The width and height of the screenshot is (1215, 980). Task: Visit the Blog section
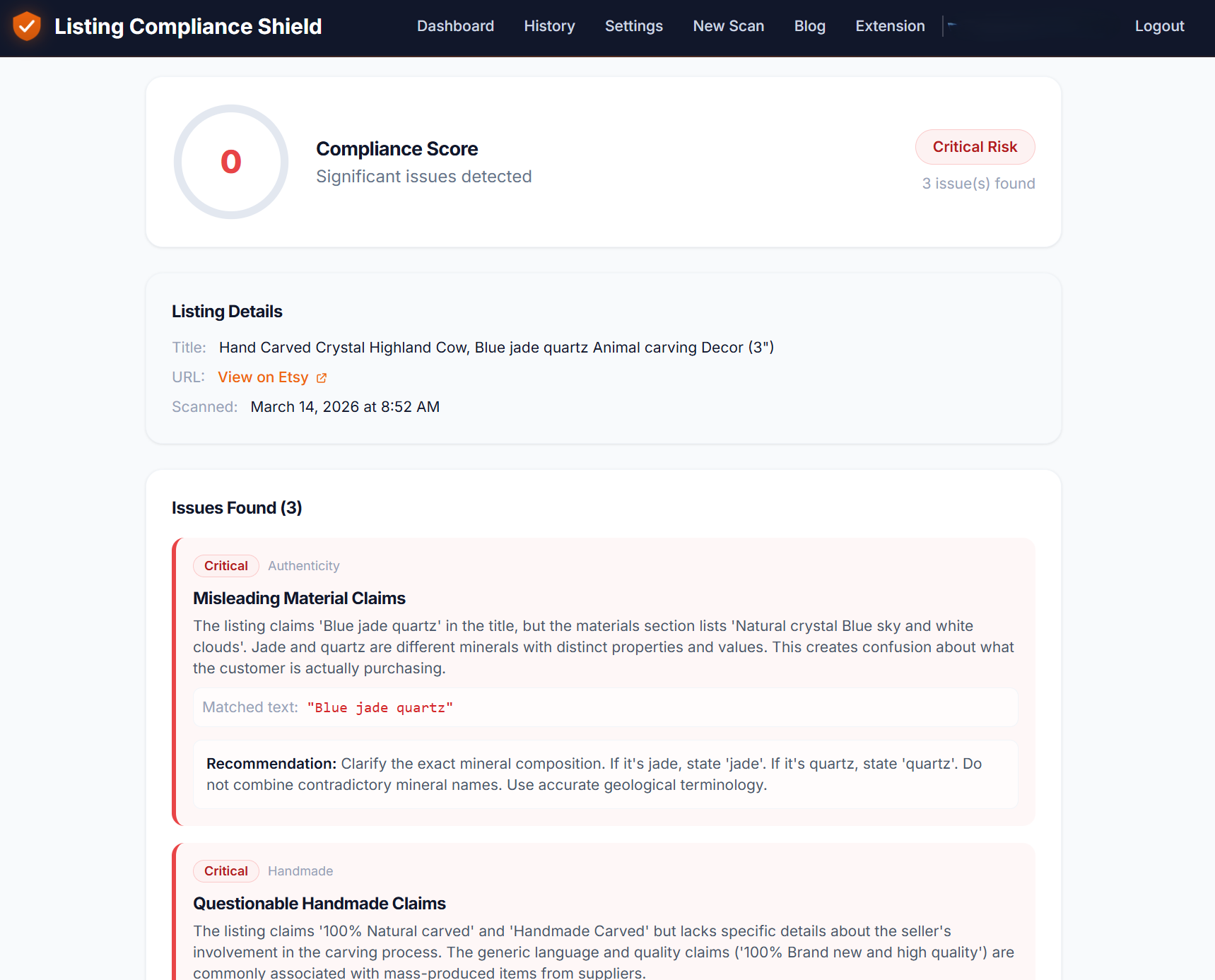pyautogui.click(x=809, y=26)
